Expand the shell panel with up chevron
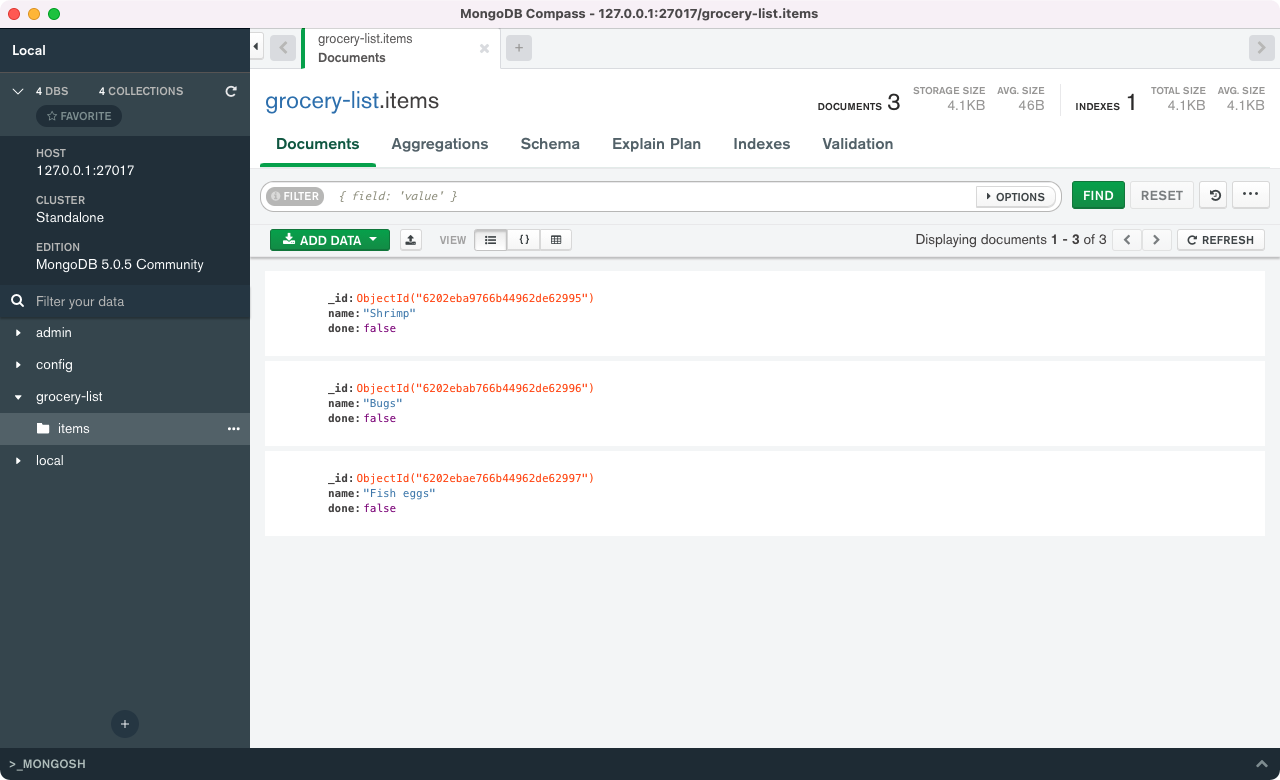The width and height of the screenshot is (1280, 780). coord(1261,764)
